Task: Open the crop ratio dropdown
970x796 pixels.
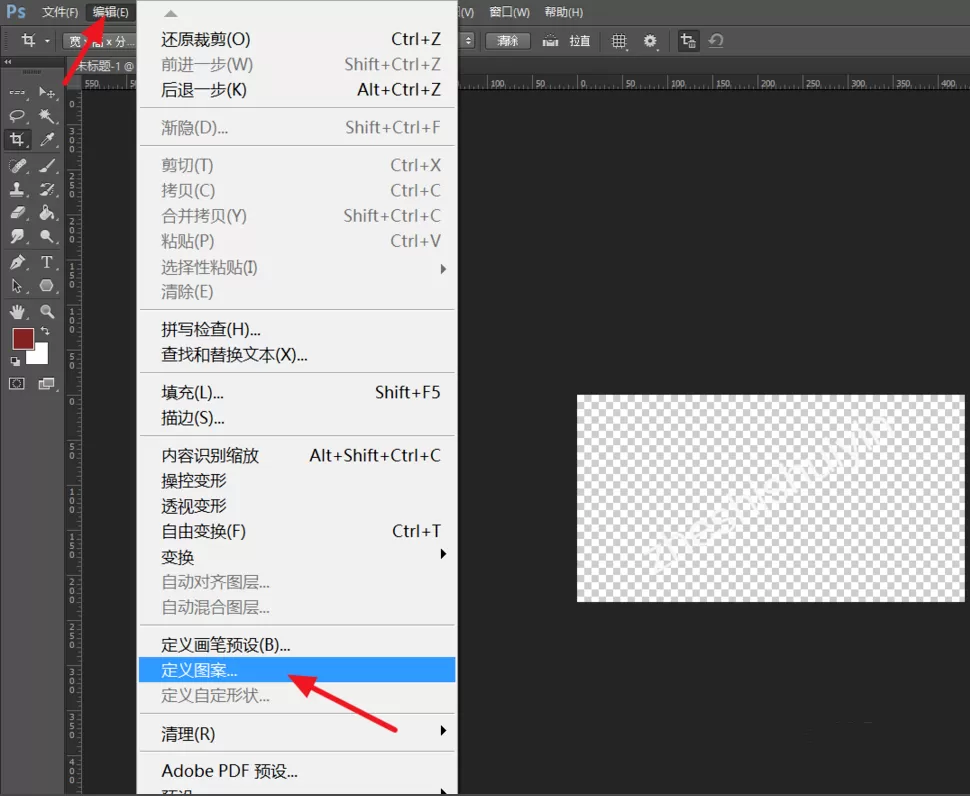Action: click(x=99, y=41)
